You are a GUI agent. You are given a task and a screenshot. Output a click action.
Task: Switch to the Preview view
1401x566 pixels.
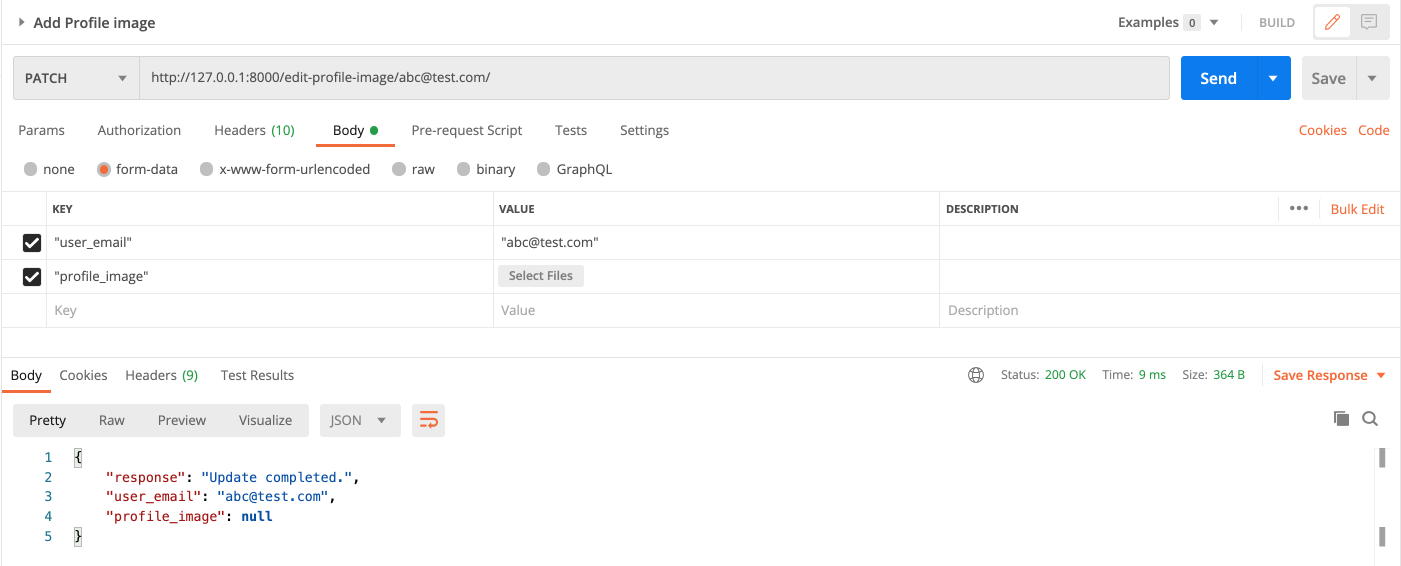pyautogui.click(x=182, y=420)
